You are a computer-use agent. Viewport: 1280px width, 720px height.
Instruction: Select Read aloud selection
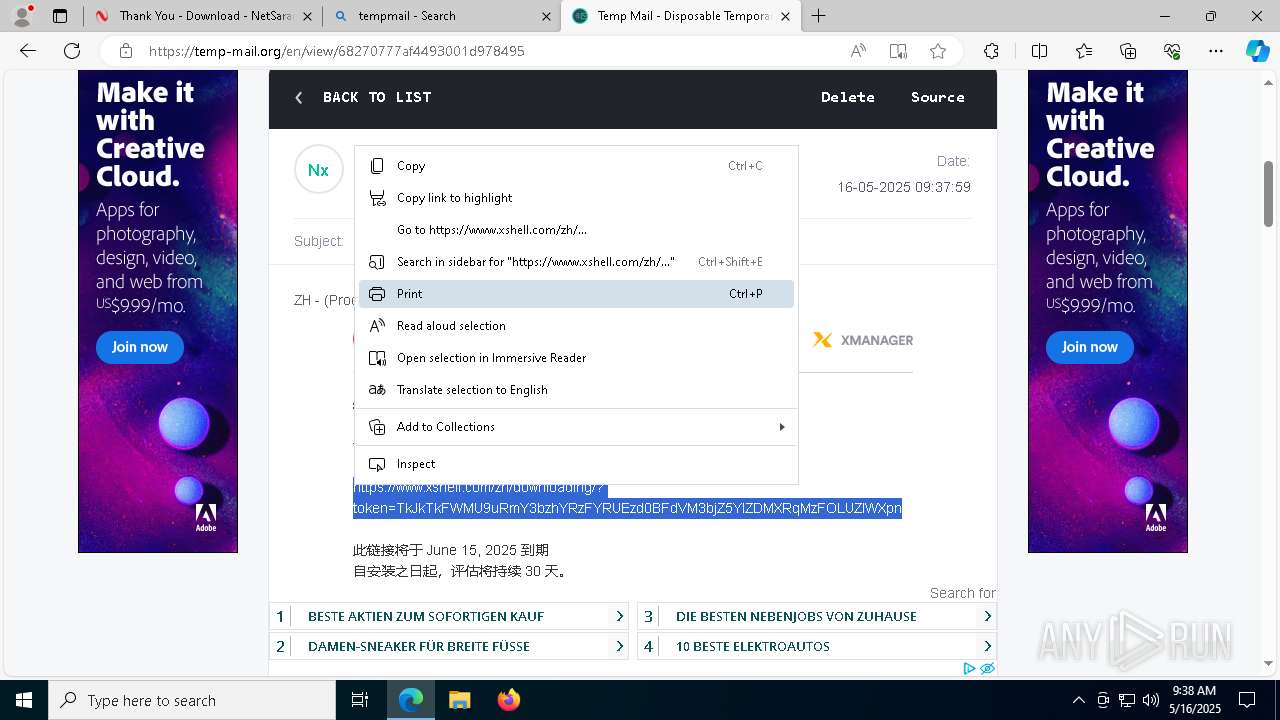[576, 326]
